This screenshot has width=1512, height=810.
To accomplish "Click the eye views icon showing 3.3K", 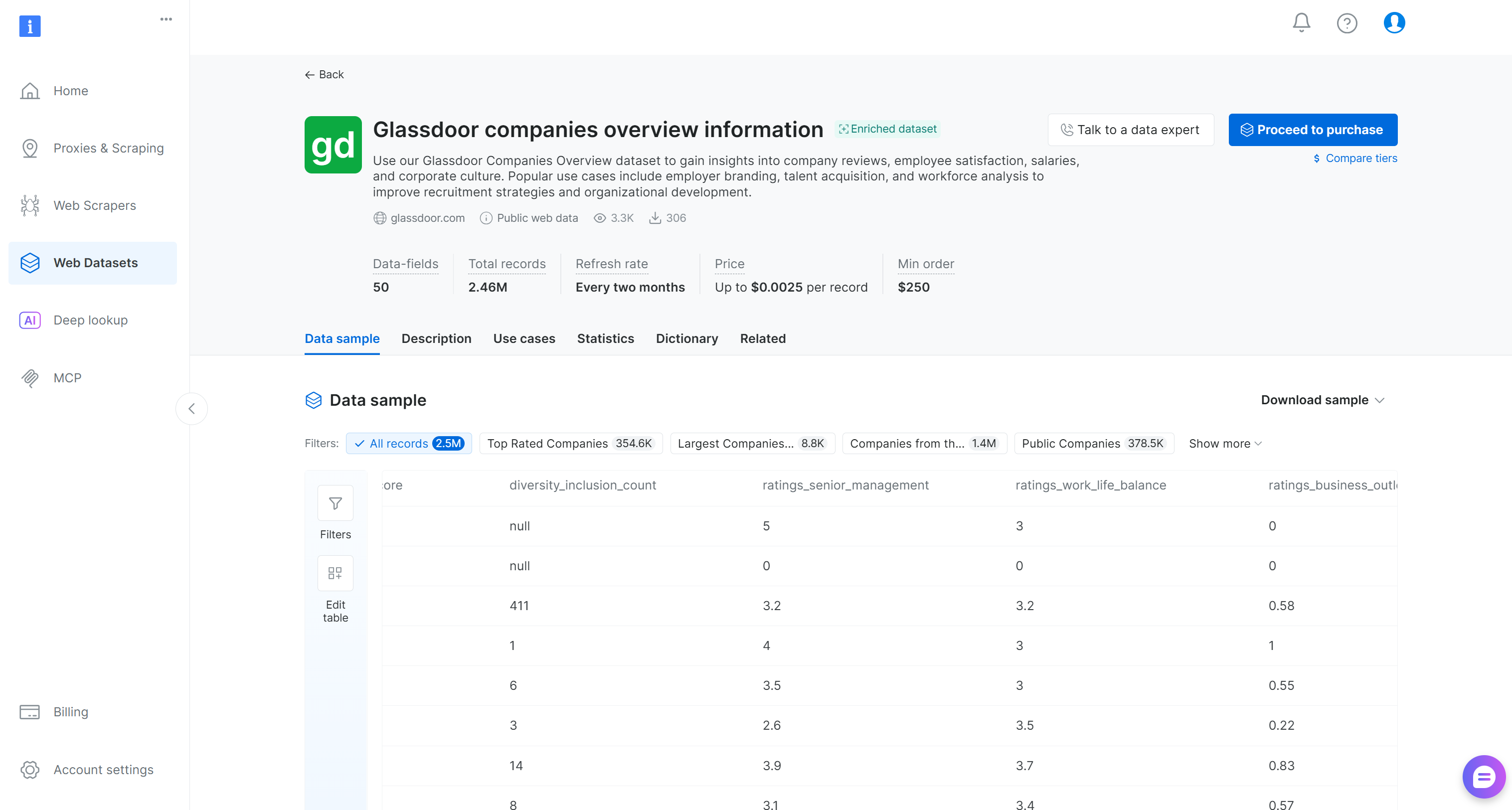I will (599, 218).
